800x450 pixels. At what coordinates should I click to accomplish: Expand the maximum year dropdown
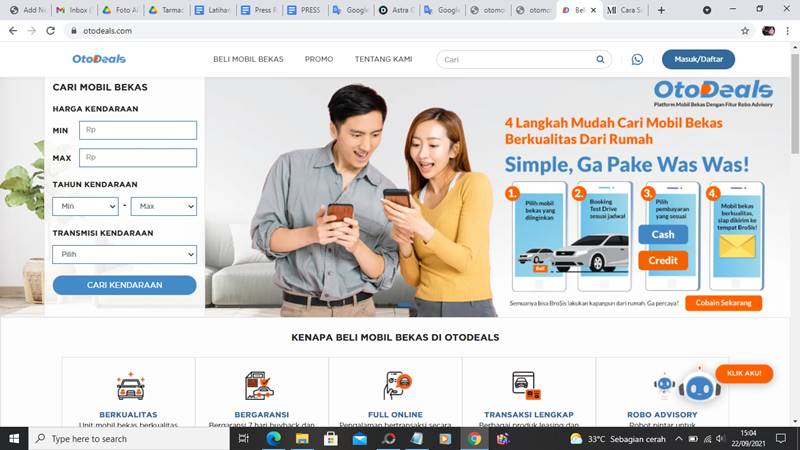[x=164, y=206]
